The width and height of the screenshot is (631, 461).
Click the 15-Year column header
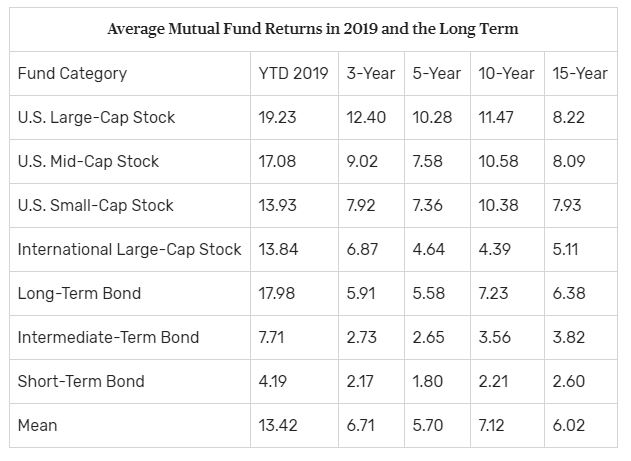pyautogui.click(x=579, y=74)
